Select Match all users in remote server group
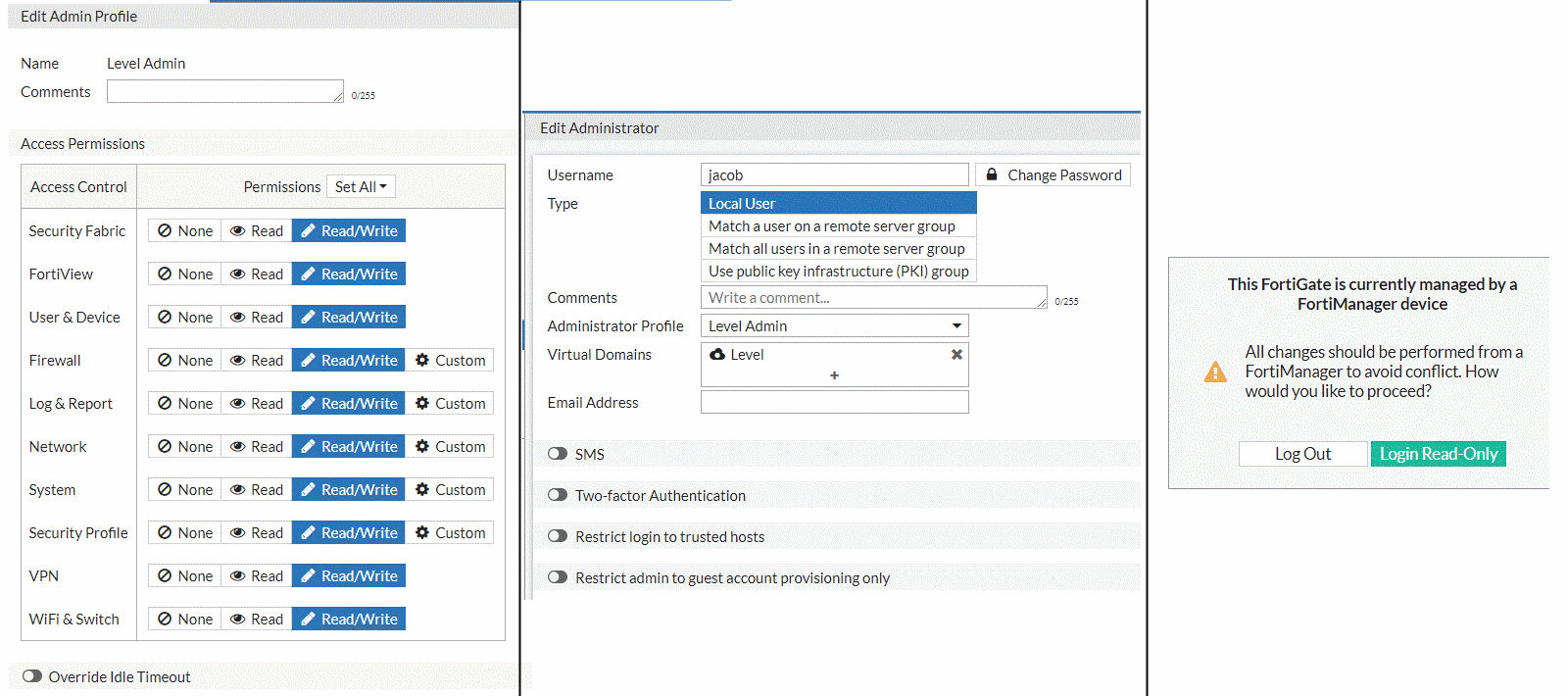Screen dimensions: 1568x696 coord(839,248)
